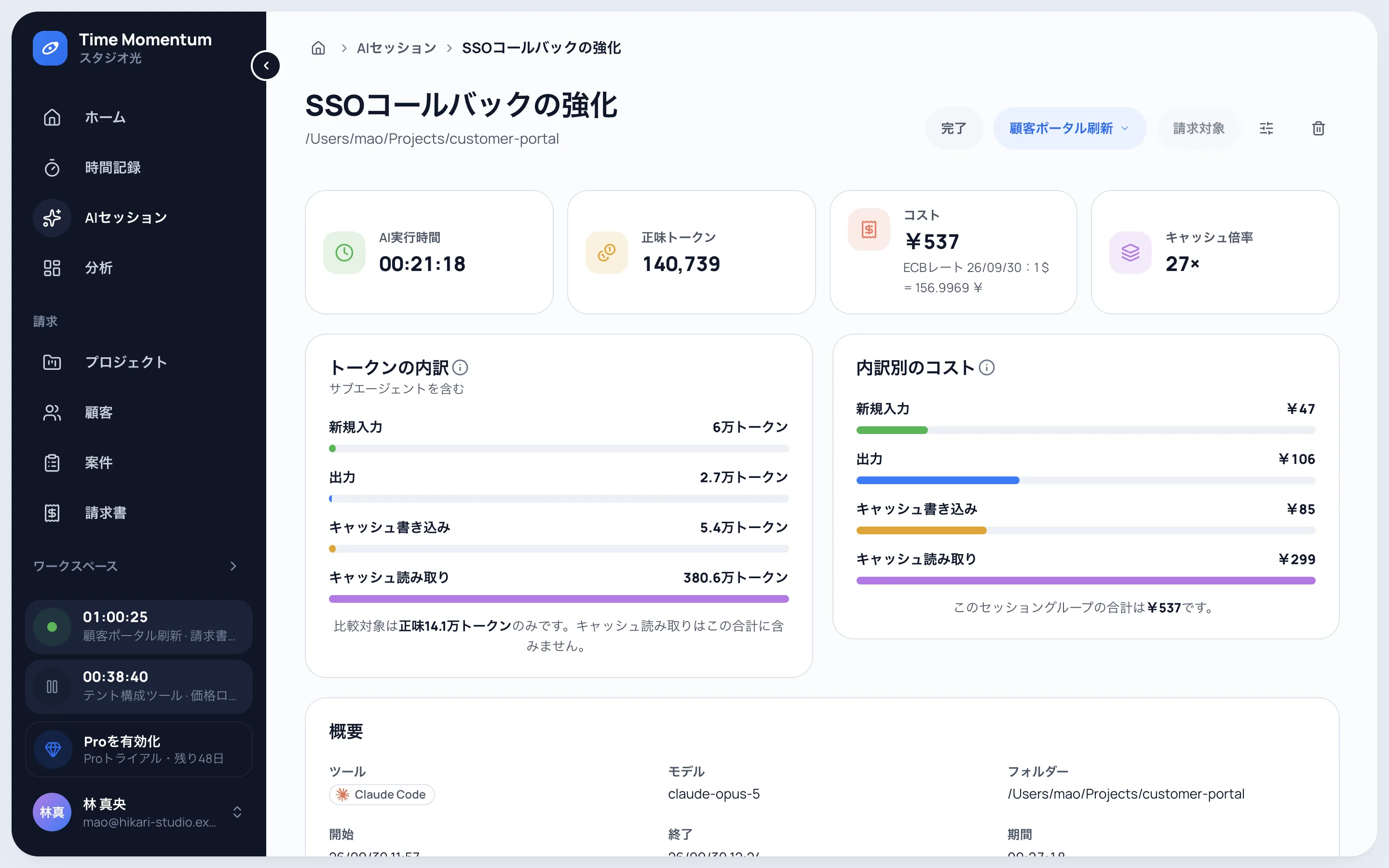
Task: Collapse the sidebar with the arrow button
Action: (266, 66)
